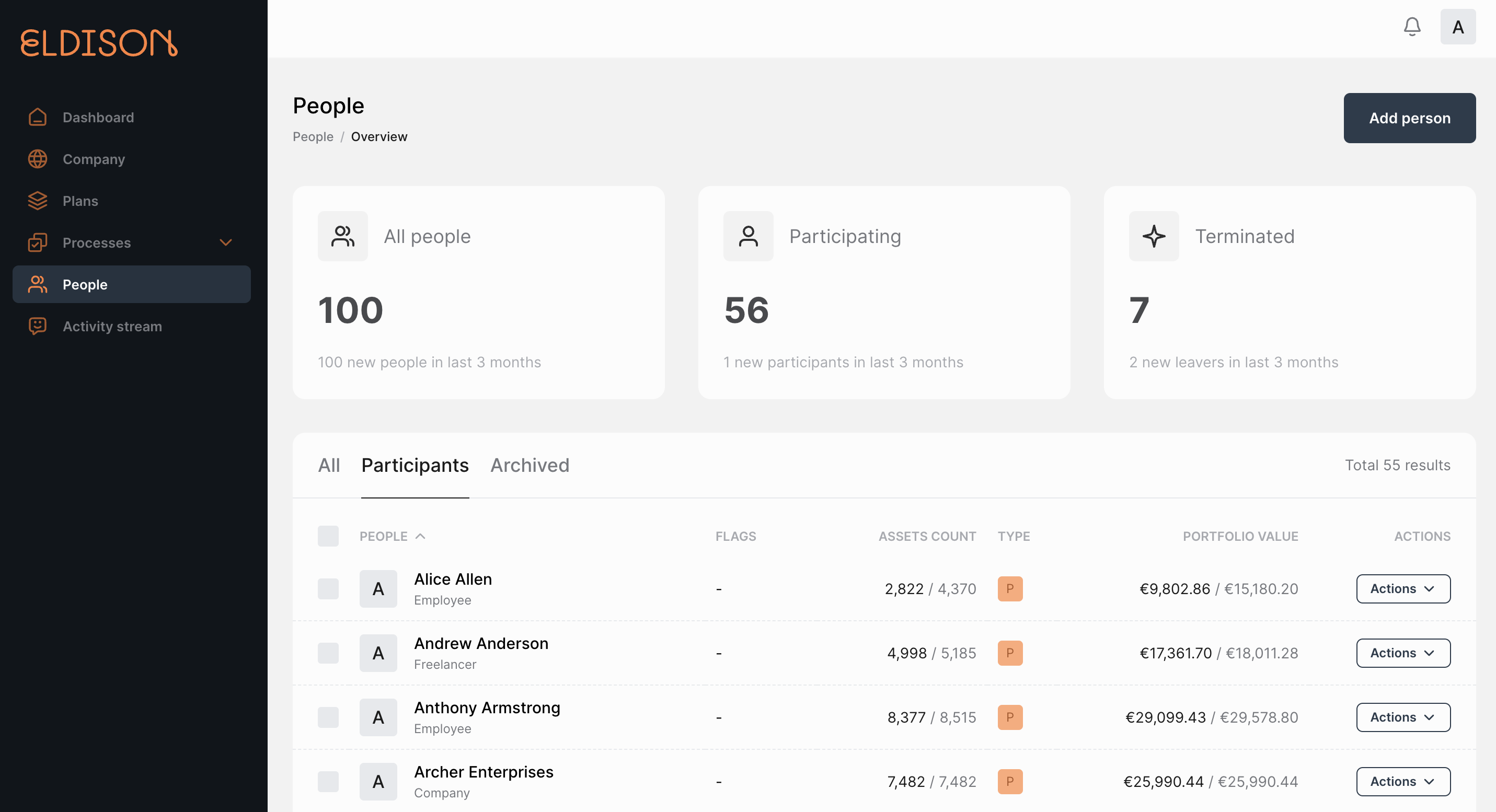Open notifications with the bell icon

(1413, 27)
